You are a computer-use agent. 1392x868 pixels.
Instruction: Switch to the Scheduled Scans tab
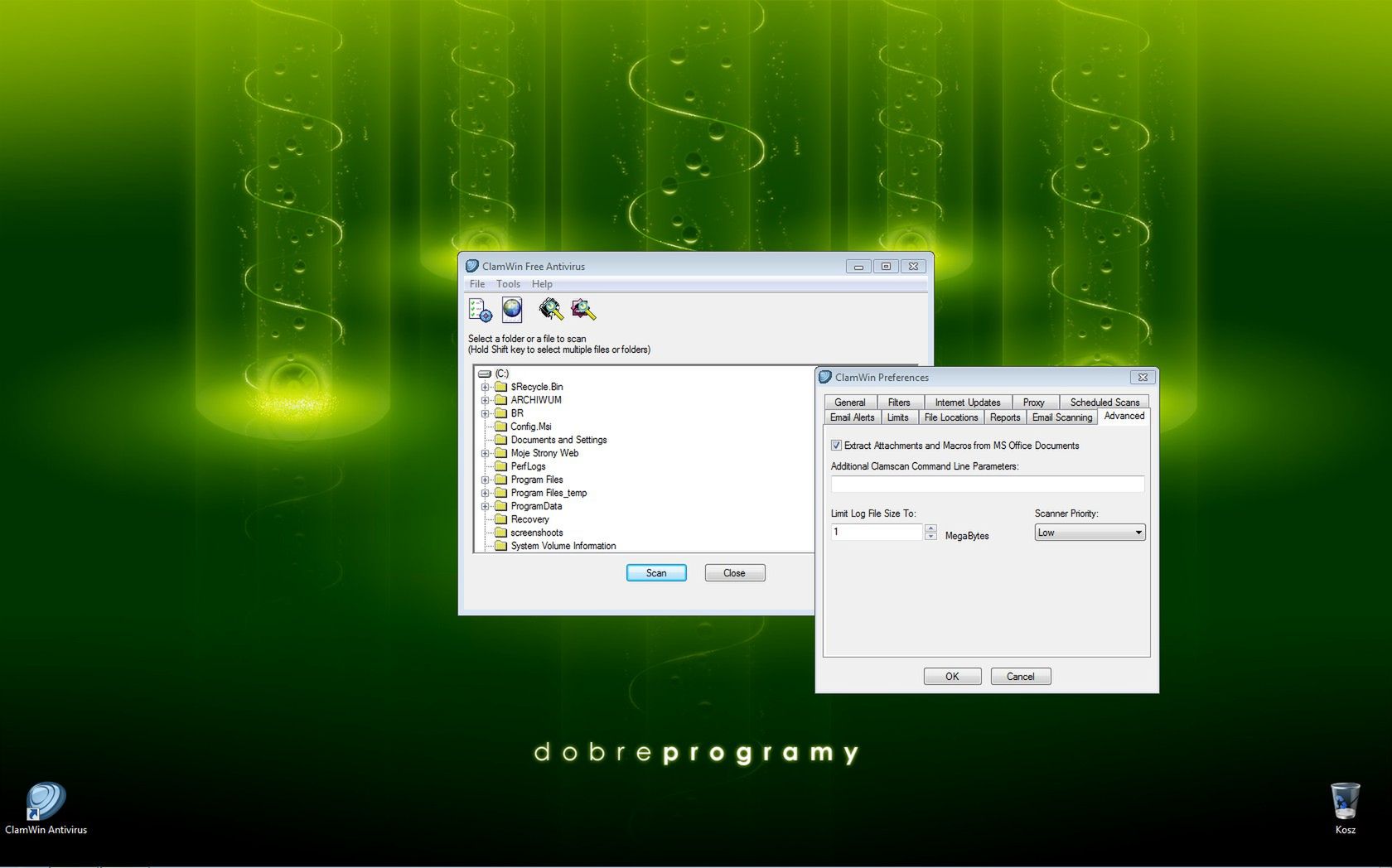click(x=1104, y=402)
